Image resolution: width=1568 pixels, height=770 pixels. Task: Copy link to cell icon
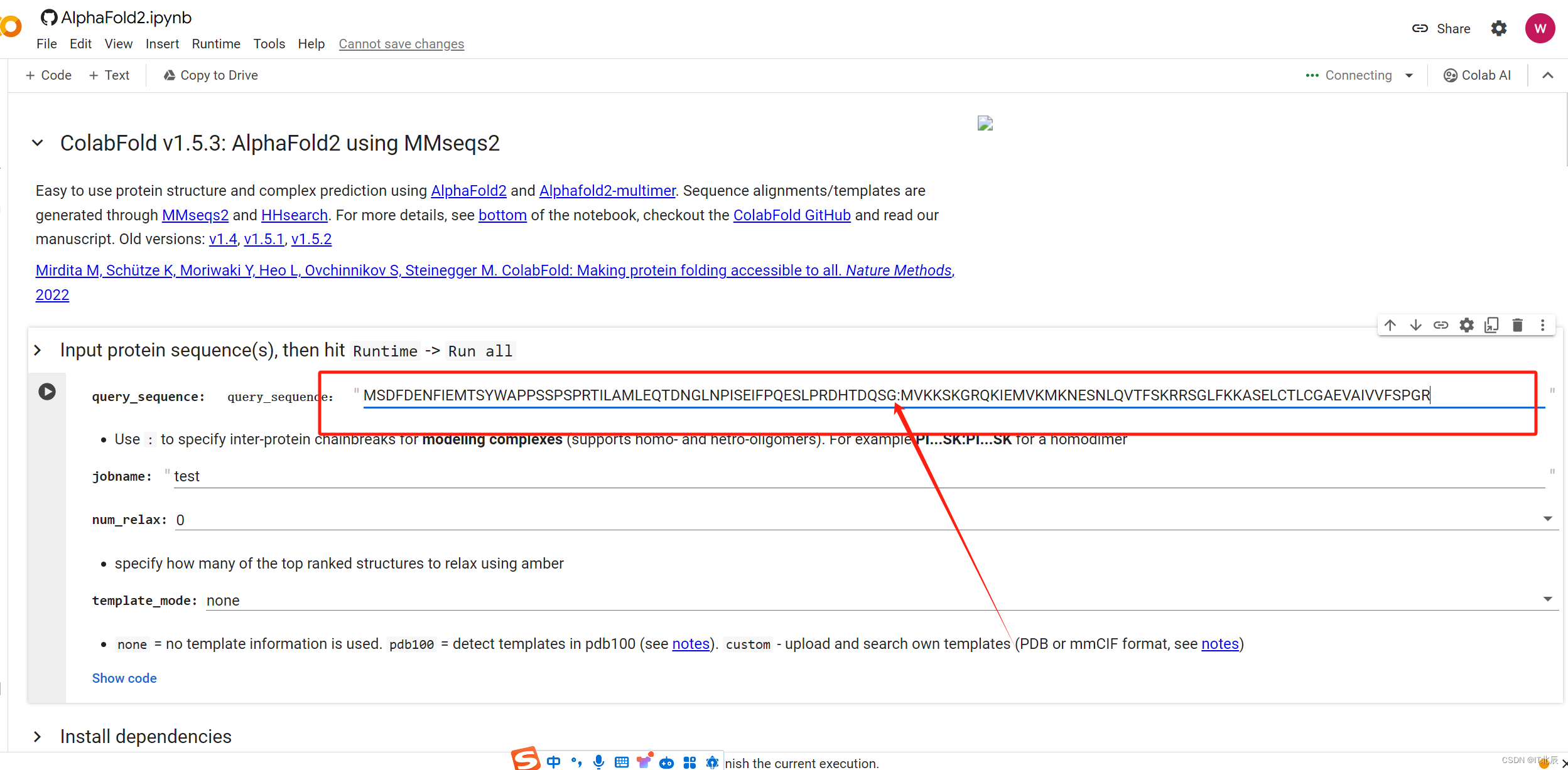(1441, 325)
